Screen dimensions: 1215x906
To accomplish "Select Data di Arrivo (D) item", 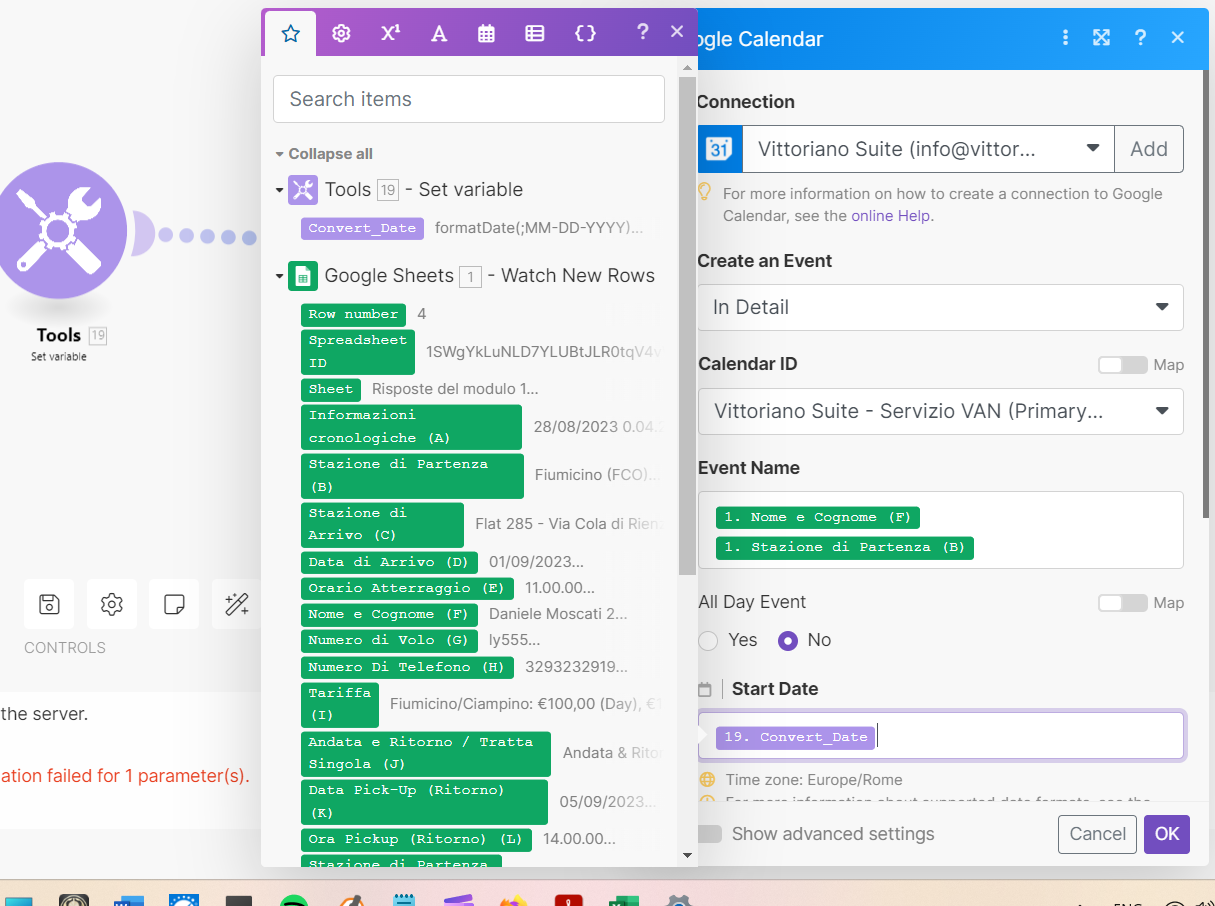I will [x=389, y=562].
